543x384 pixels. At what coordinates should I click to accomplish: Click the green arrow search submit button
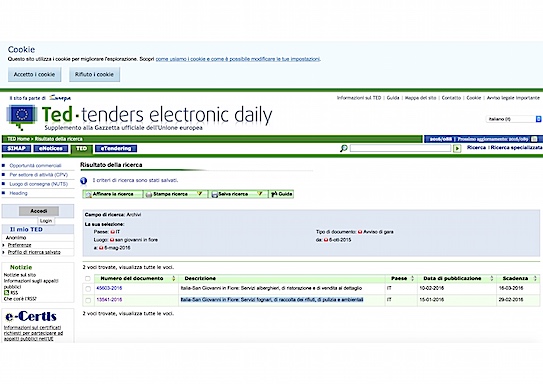coord(457,149)
